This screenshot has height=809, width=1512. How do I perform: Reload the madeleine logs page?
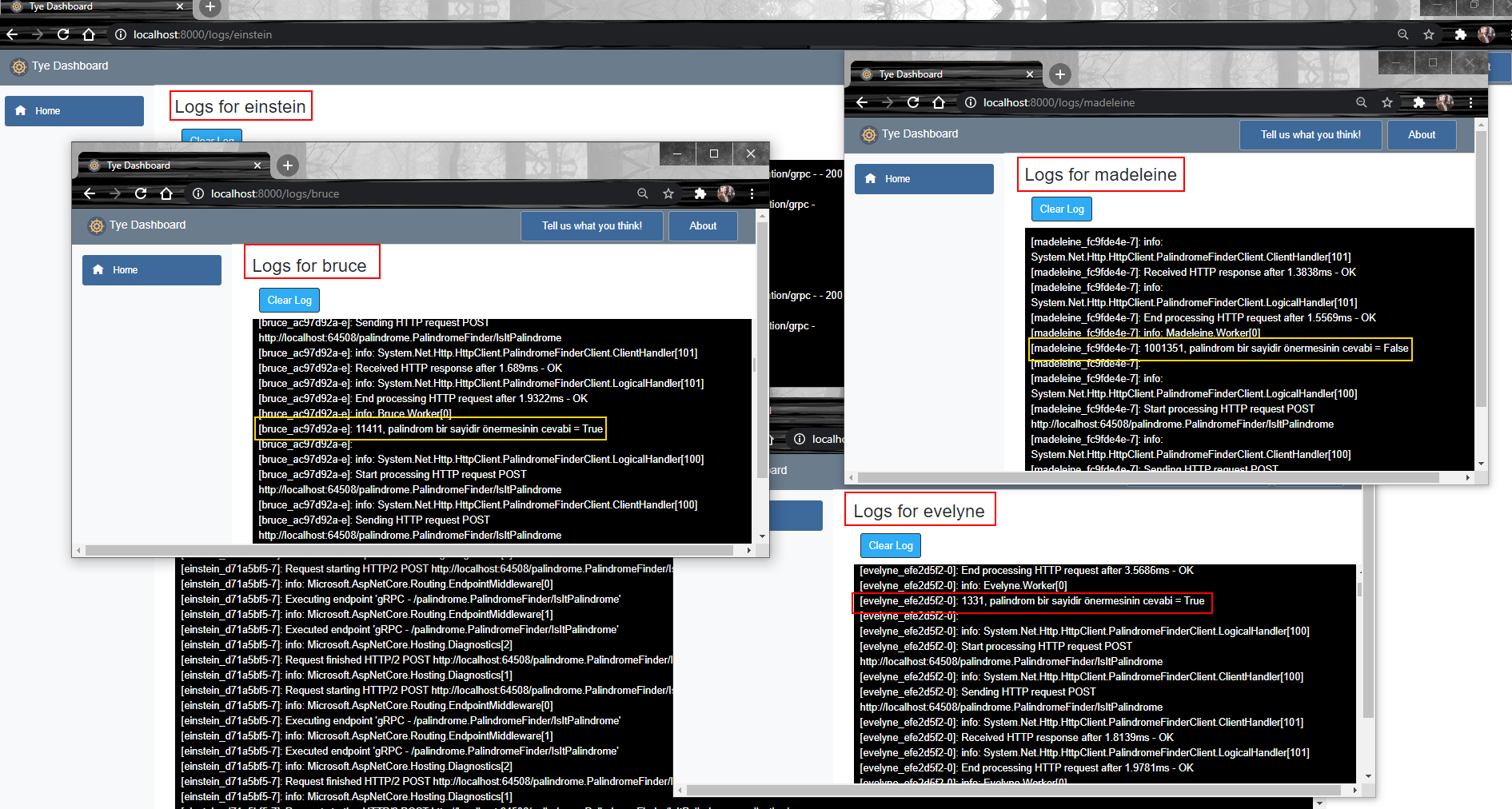click(913, 102)
